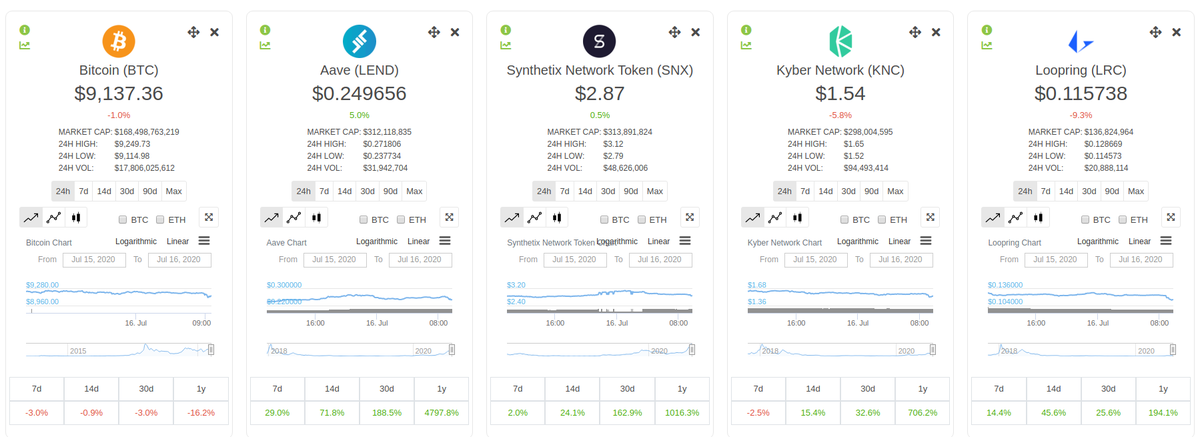The height and width of the screenshot is (437, 1200).
Task: Tick the BTC checkbox on Kyber card
Action: pos(845,219)
